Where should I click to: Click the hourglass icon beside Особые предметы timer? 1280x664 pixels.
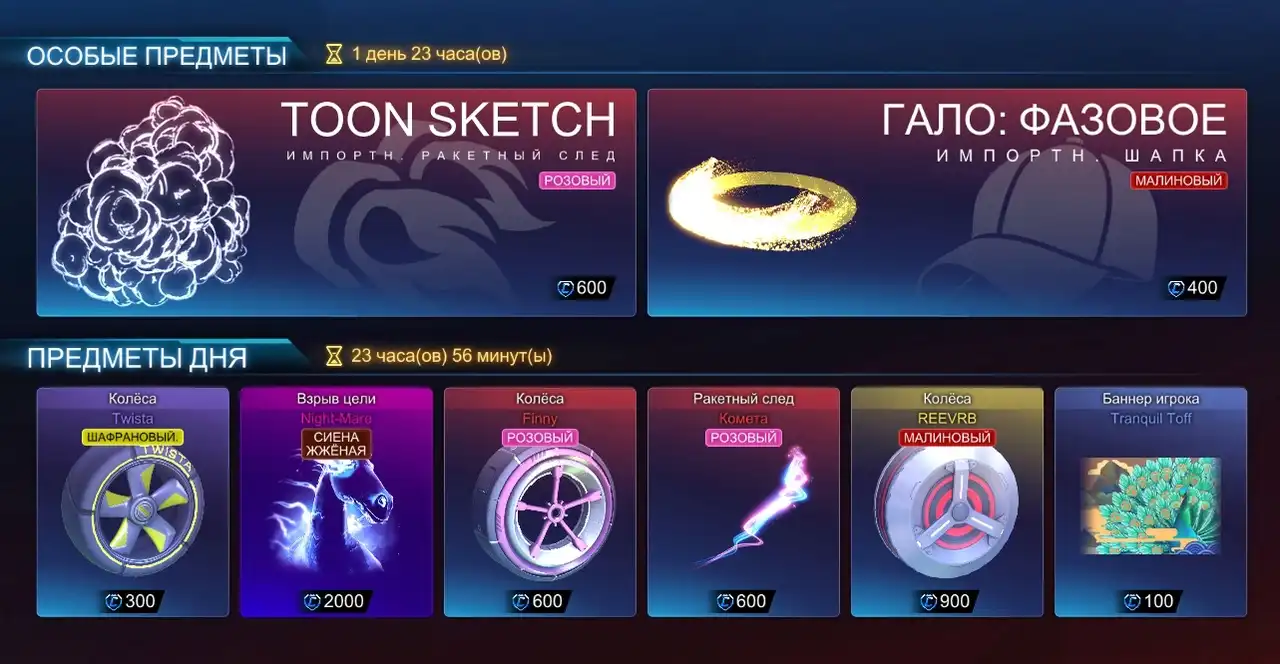click(x=334, y=54)
